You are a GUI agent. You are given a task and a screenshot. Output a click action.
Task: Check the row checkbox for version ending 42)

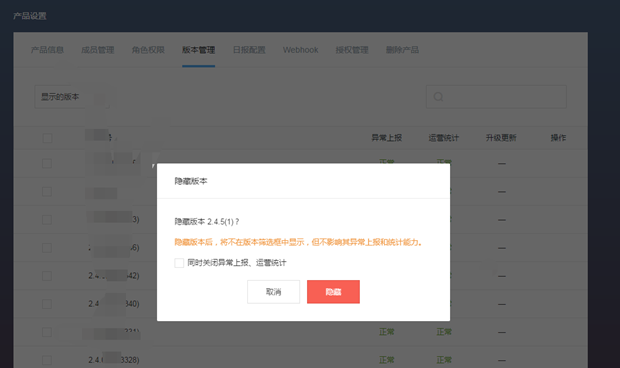click(47, 276)
